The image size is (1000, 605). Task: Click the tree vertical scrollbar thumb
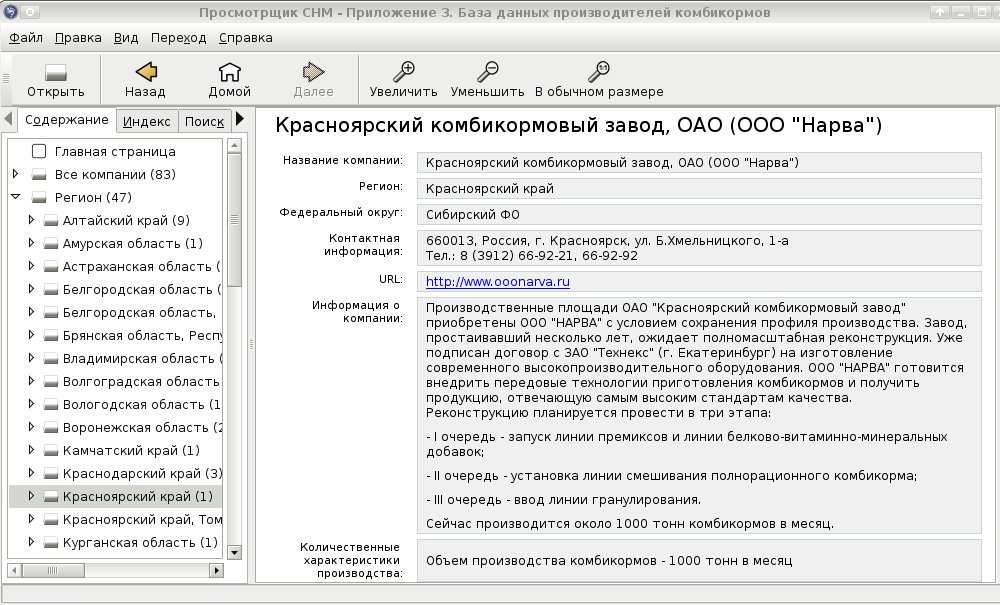click(234, 220)
